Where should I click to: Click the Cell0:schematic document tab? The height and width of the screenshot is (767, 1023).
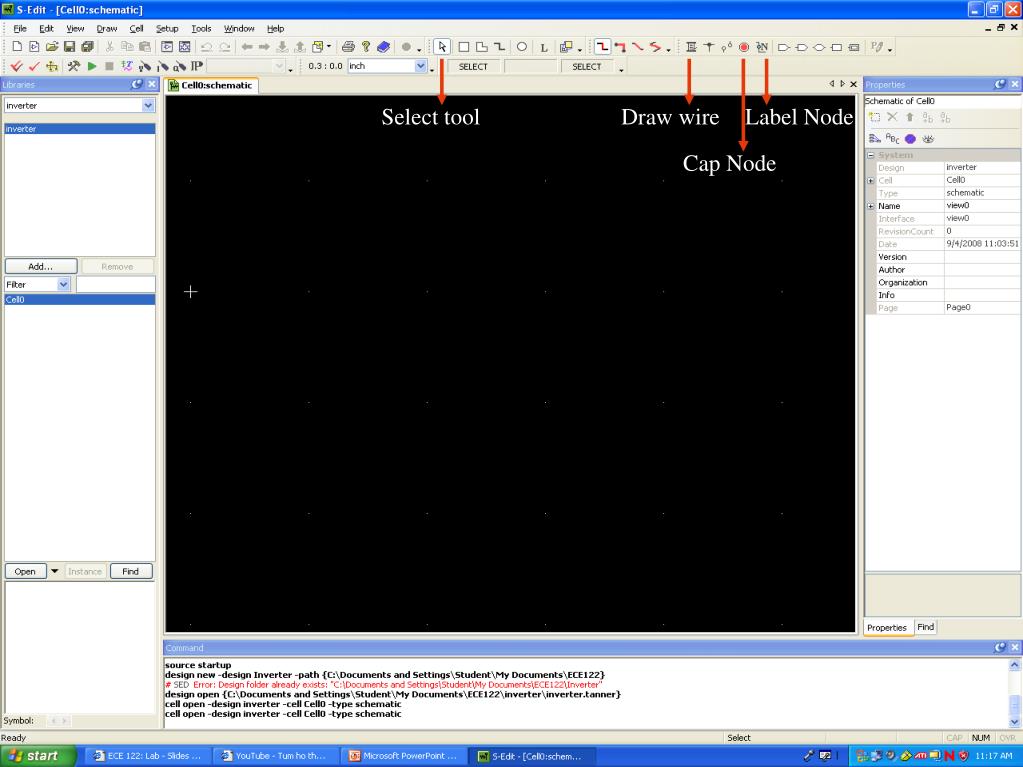pos(211,85)
